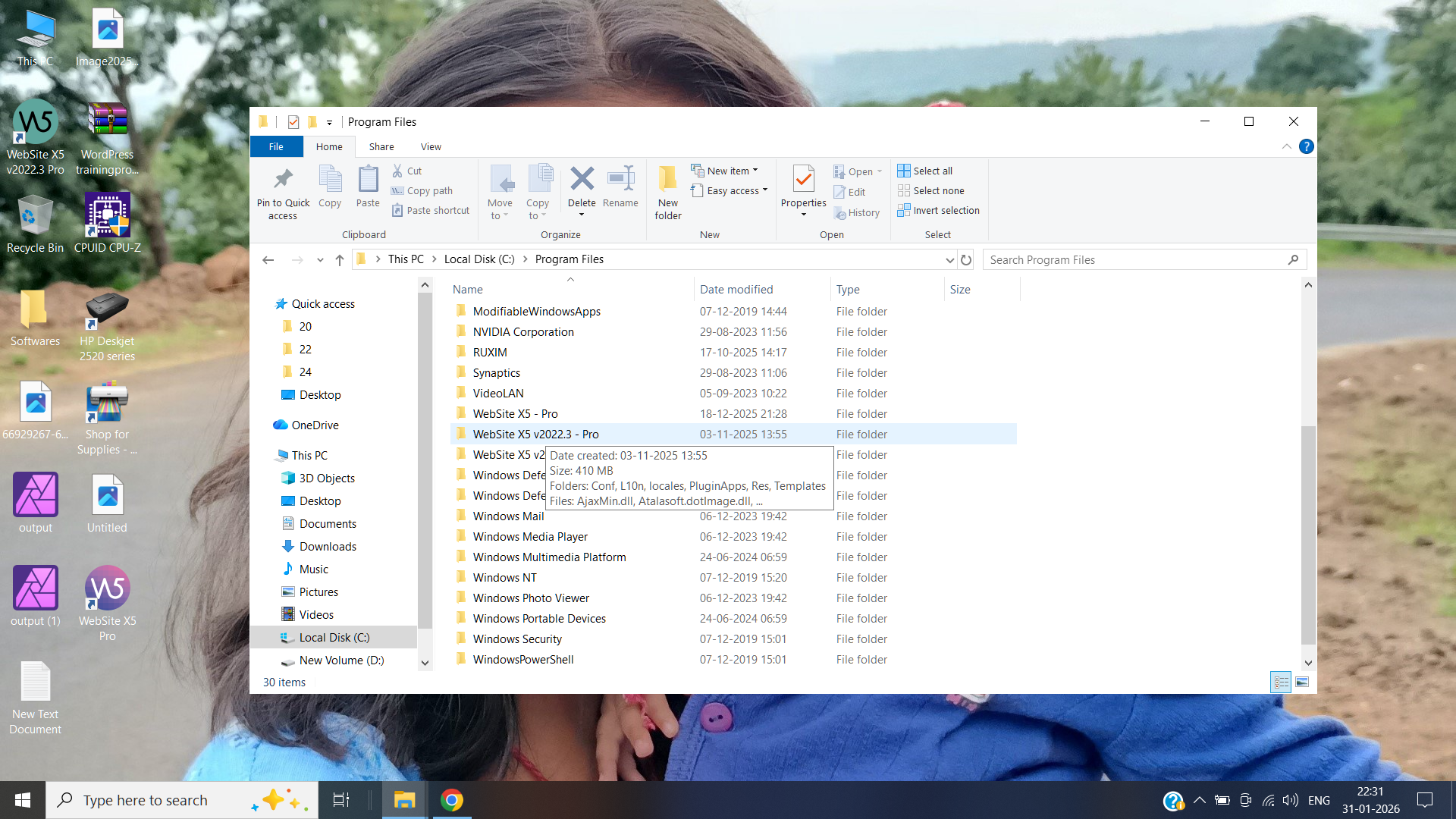Image resolution: width=1456 pixels, height=819 pixels.
Task: Click Local Disk (C:) in the breadcrumb path
Action: pos(479,259)
